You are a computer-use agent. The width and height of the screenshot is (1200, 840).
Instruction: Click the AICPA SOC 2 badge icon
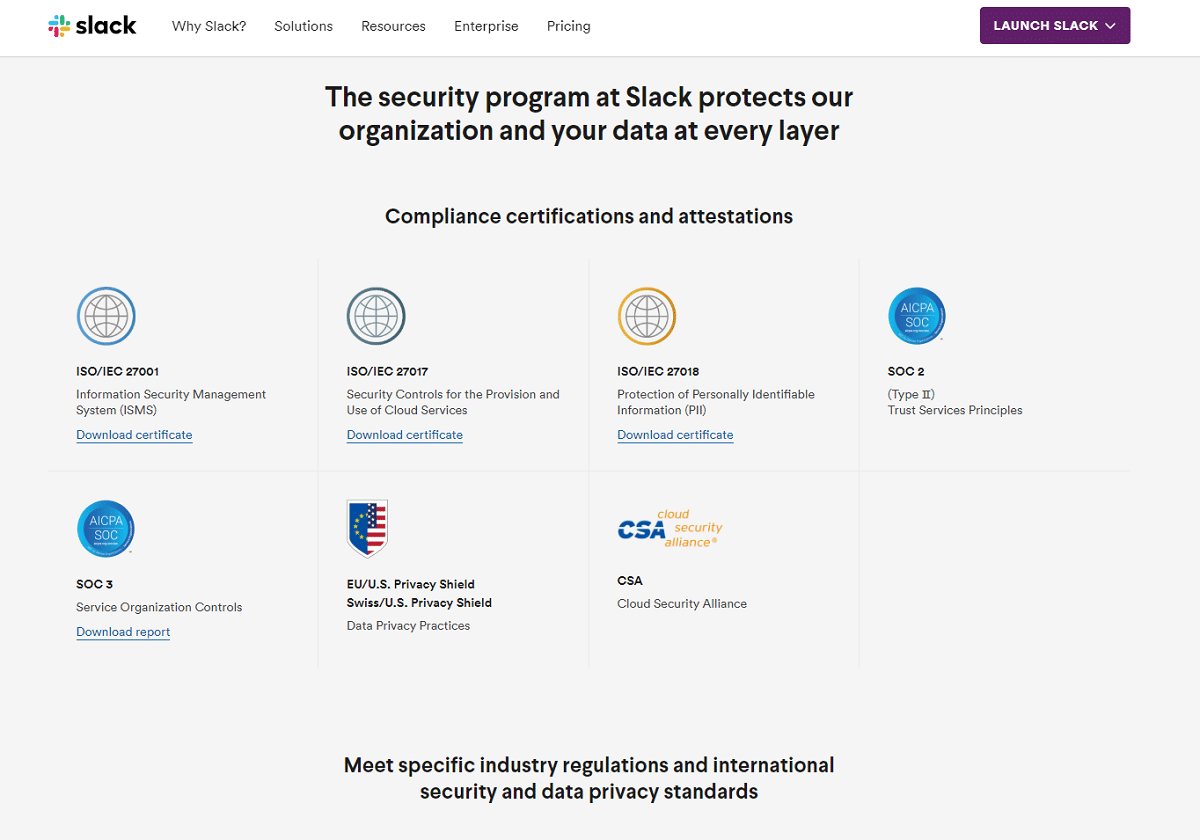(x=916, y=315)
